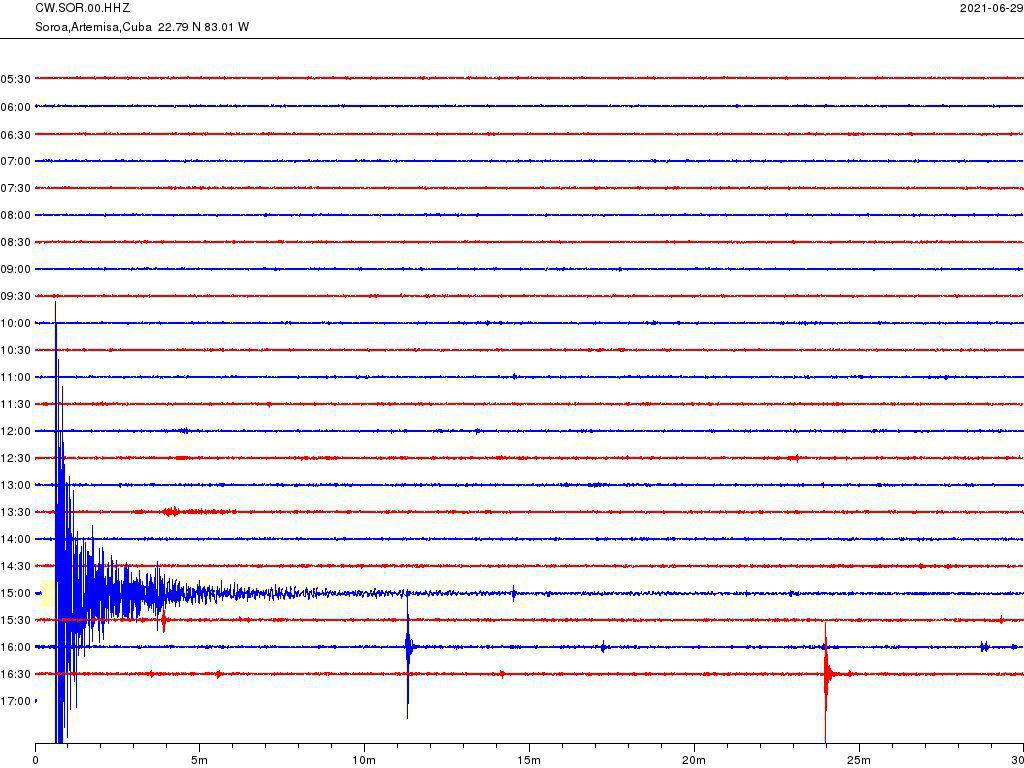This screenshot has height=768, width=1024.
Task: Select the 13:00 time label
Action: (x=16, y=486)
